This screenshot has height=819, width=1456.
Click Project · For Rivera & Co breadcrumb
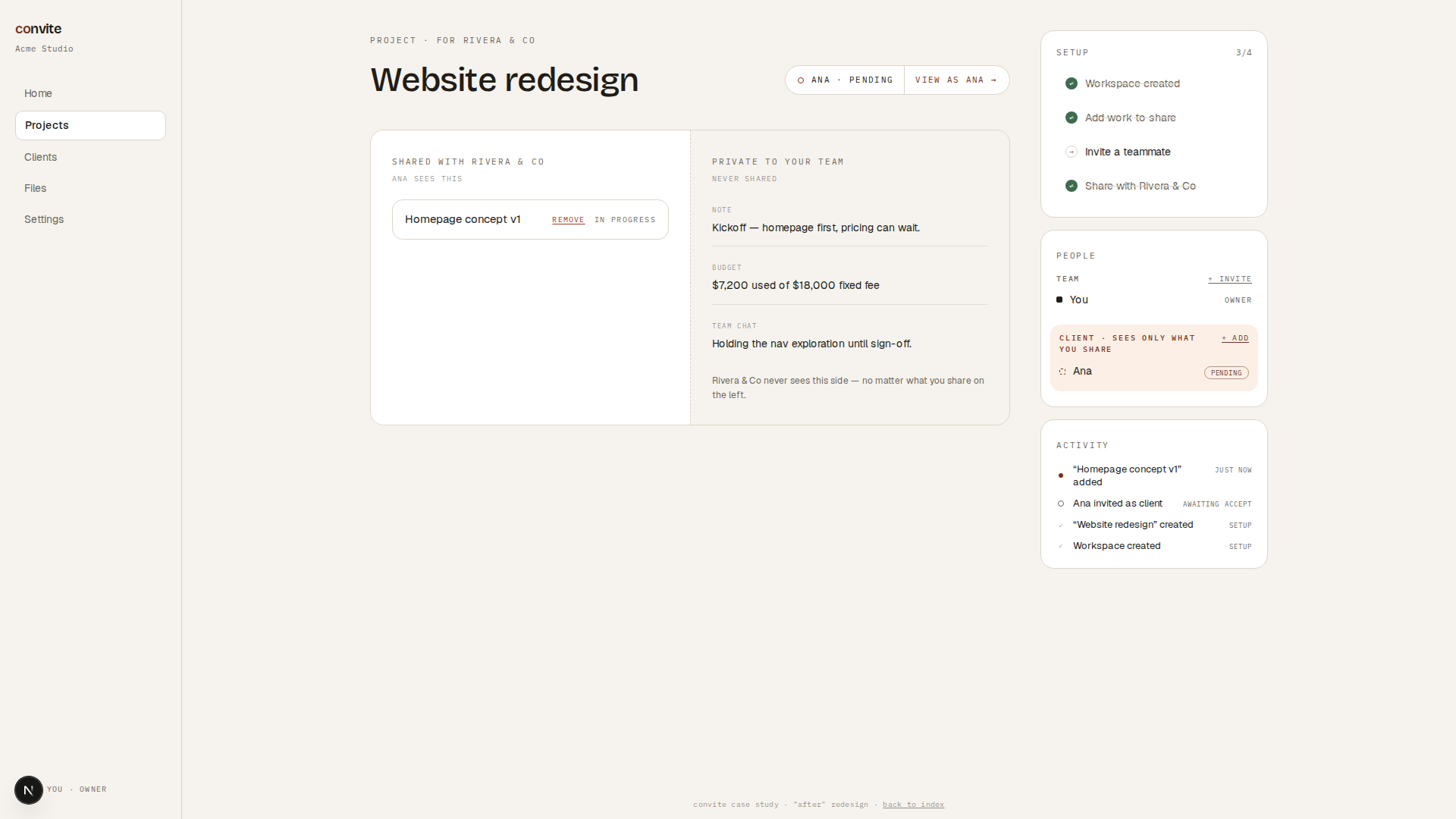point(452,40)
